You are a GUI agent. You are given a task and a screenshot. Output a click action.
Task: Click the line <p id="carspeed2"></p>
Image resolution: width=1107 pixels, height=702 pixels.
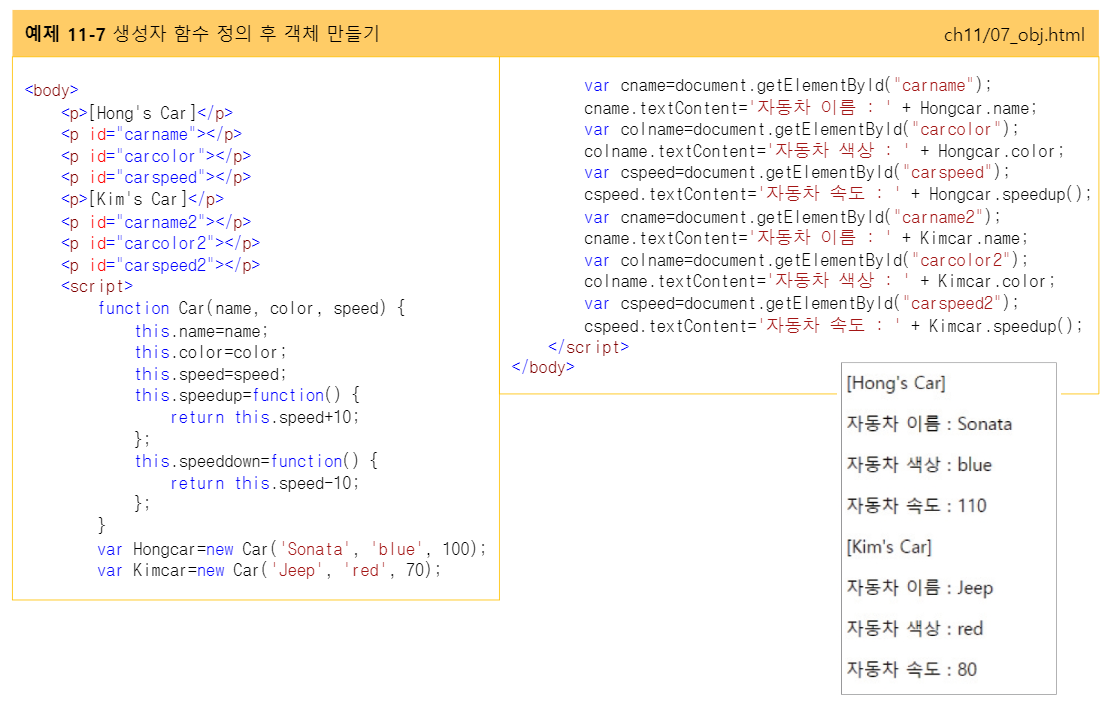tap(160, 266)
